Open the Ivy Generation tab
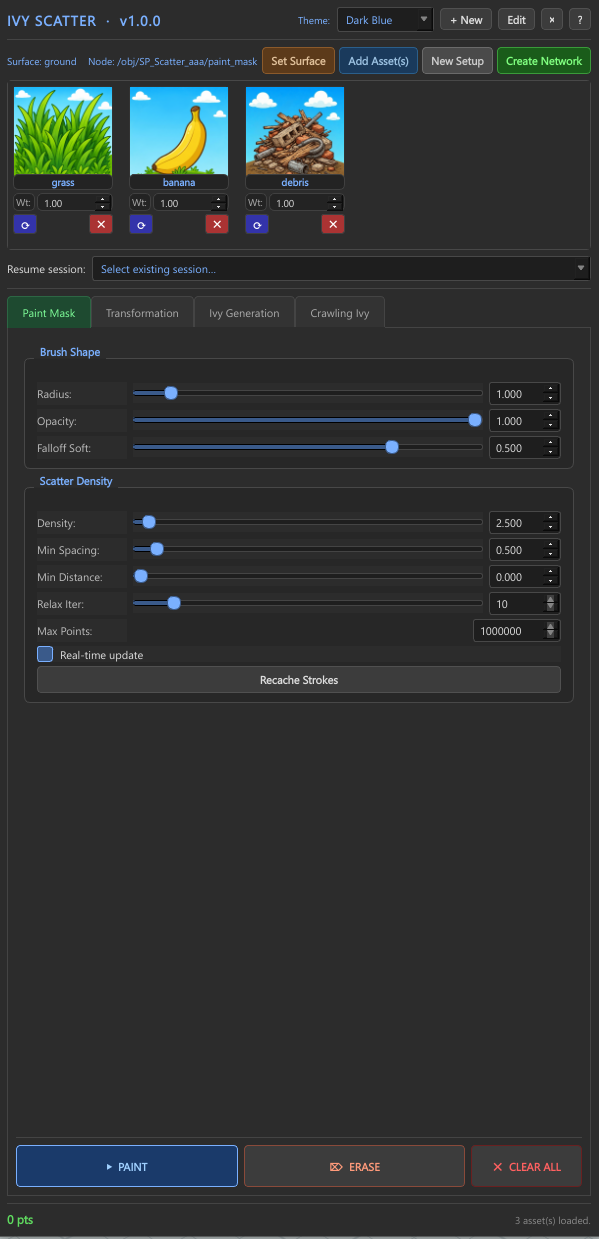599x1239 pixels. (x=244, y=313)
